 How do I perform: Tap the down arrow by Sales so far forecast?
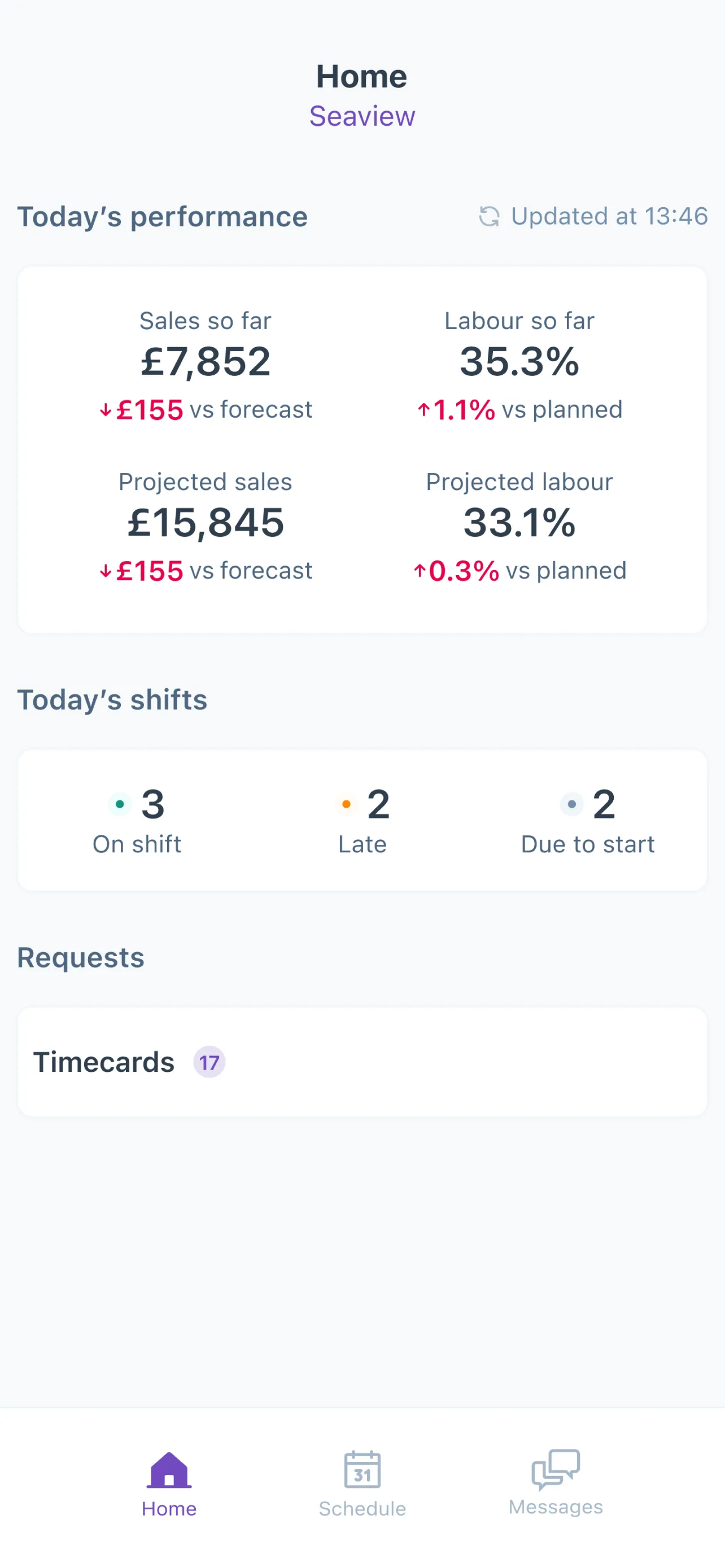pyautogui.click(x=106, y=410)
